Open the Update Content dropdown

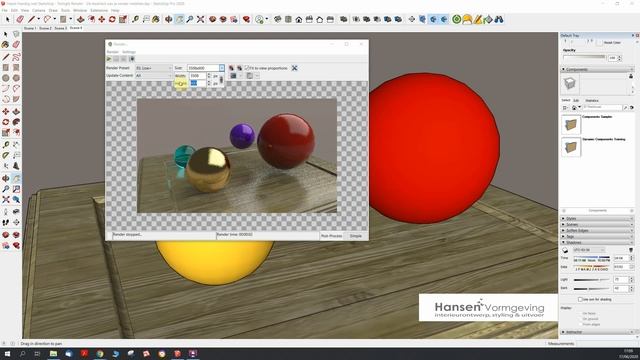tap(154, 76)
